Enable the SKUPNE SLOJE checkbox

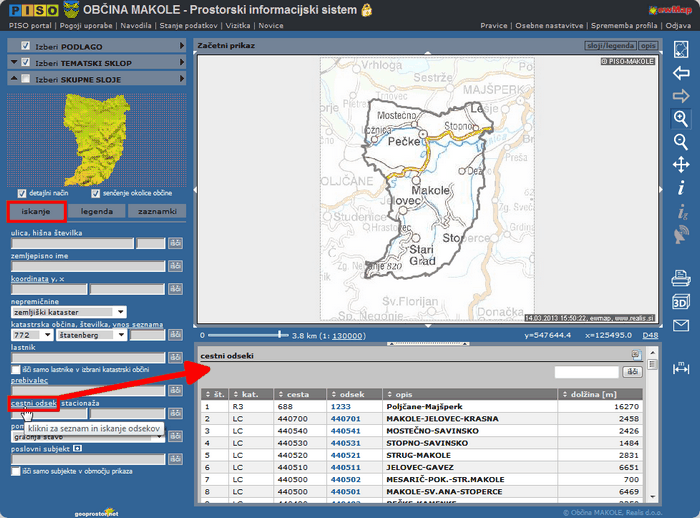27,80
